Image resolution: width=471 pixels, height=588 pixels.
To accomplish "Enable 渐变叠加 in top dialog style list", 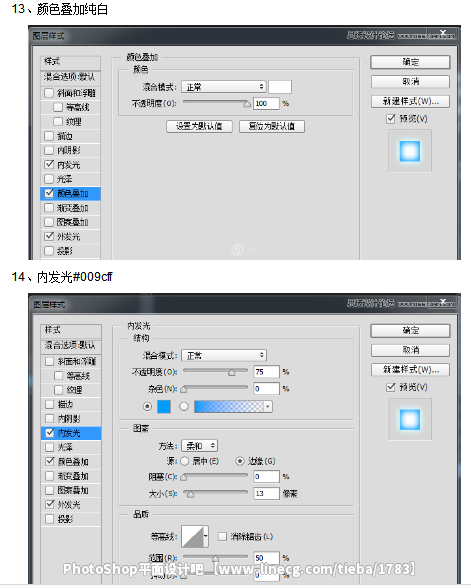I will click(x=49, y=208).
